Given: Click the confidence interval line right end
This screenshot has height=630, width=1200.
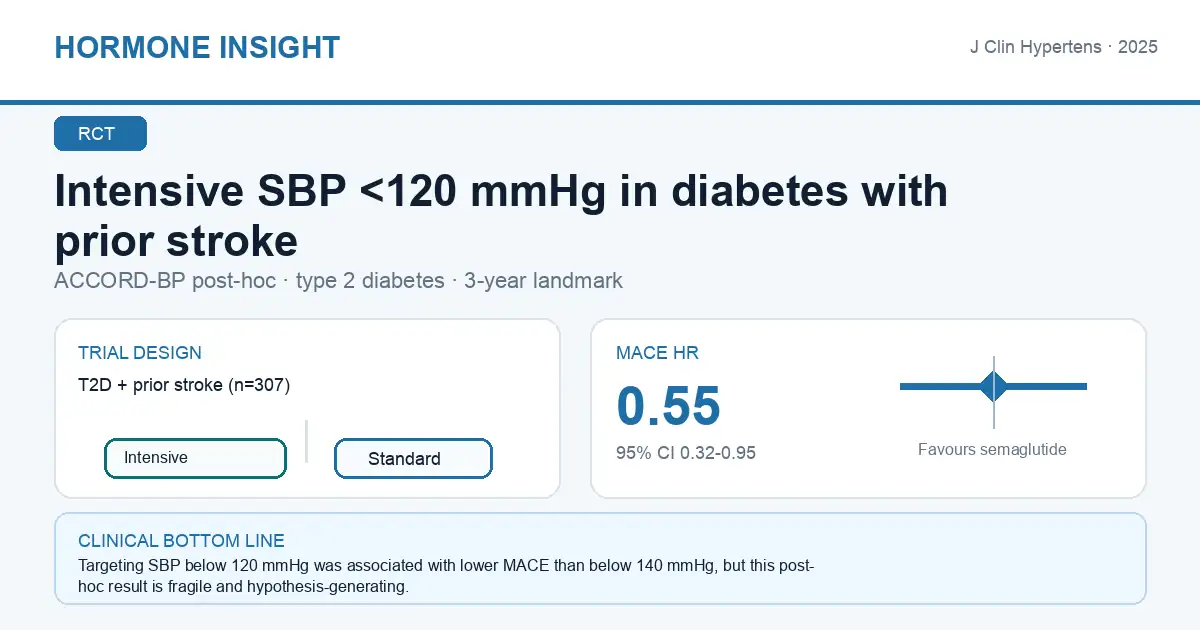Looking at the screenshot, I should point(1083,386).
